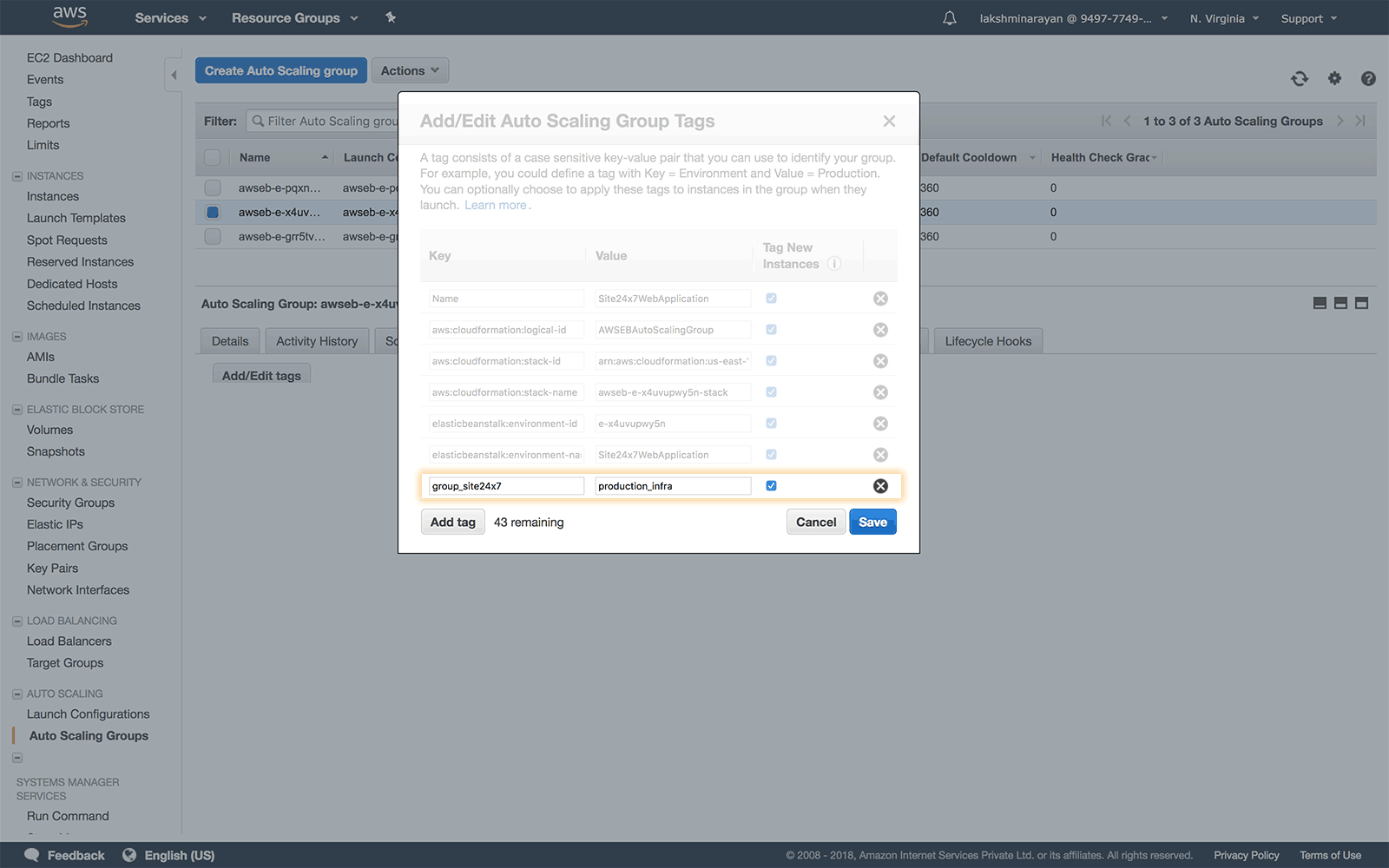Disable Tag New Instances for group_site24x7 tag
Screen dimensions: 1389x868
tap(771, 485)
